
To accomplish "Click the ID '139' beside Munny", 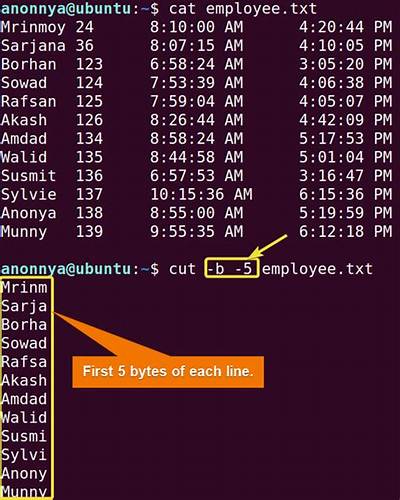I will (89, 232).
